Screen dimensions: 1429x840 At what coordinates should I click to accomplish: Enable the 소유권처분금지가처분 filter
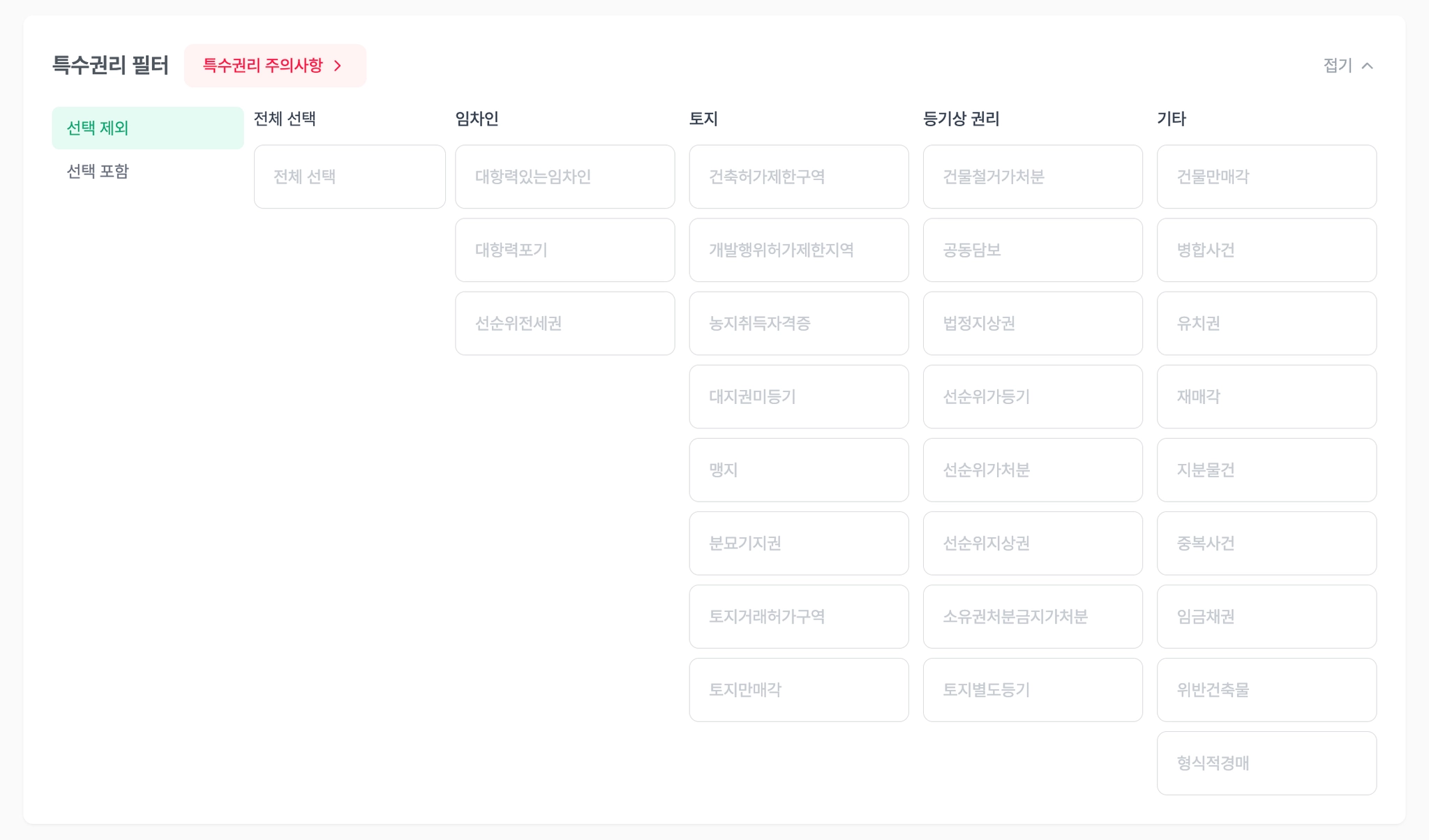click(1032, 616)
